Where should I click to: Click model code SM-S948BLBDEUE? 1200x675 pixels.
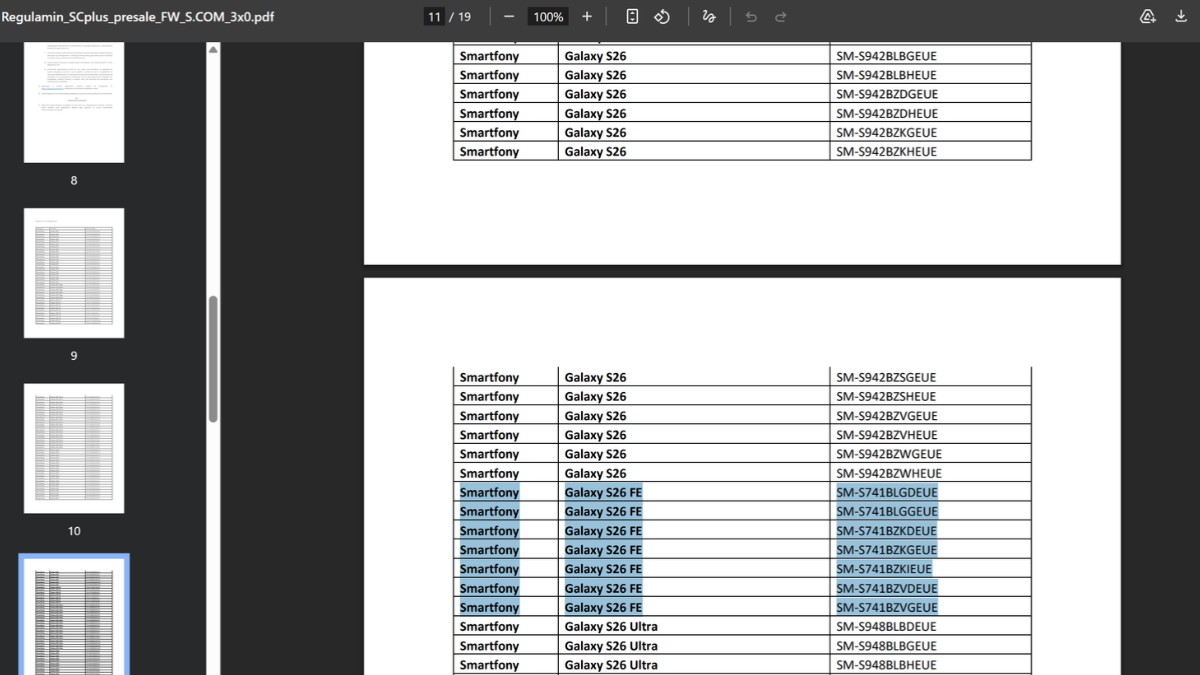(886, 627)
